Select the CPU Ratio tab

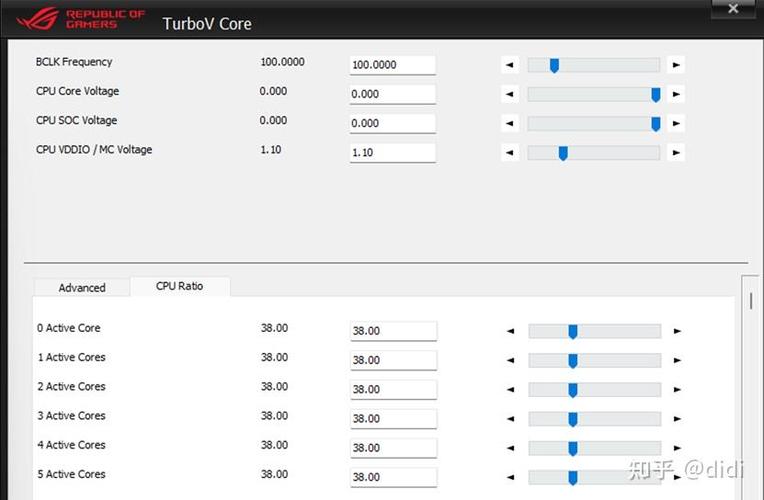coord(180,286)
